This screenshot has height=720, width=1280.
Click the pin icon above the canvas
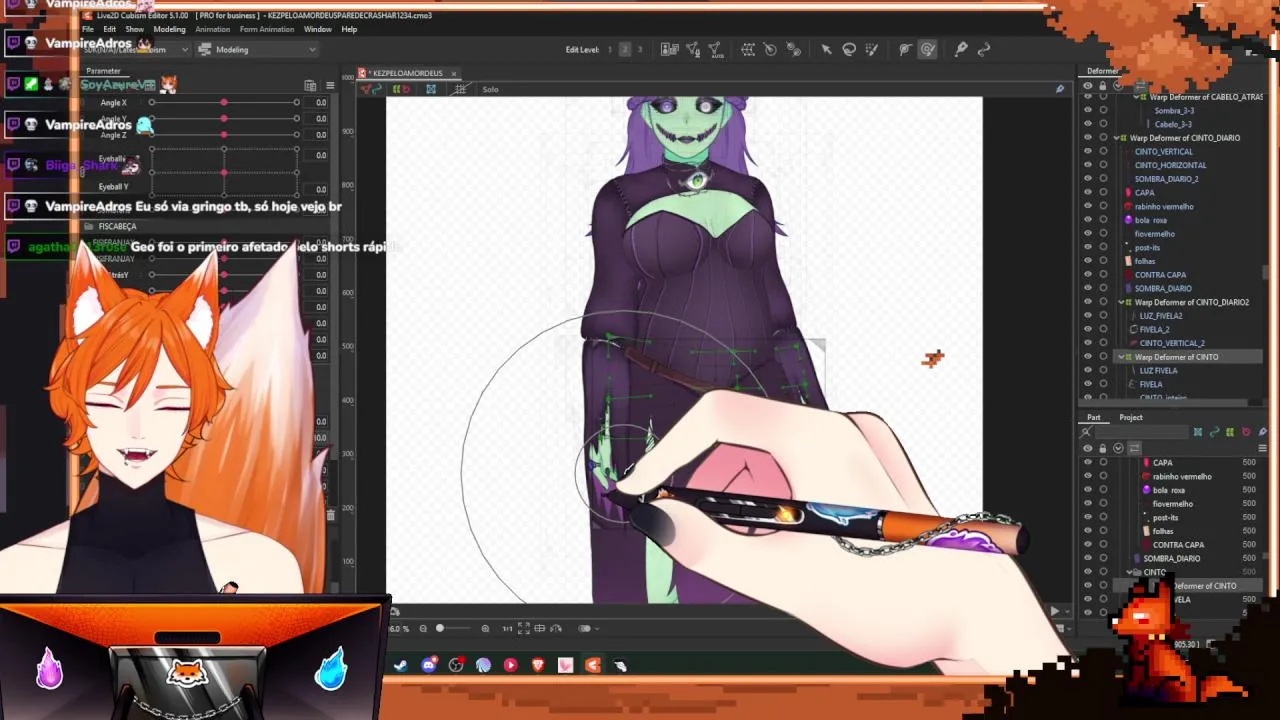(x=1060, y=89)
